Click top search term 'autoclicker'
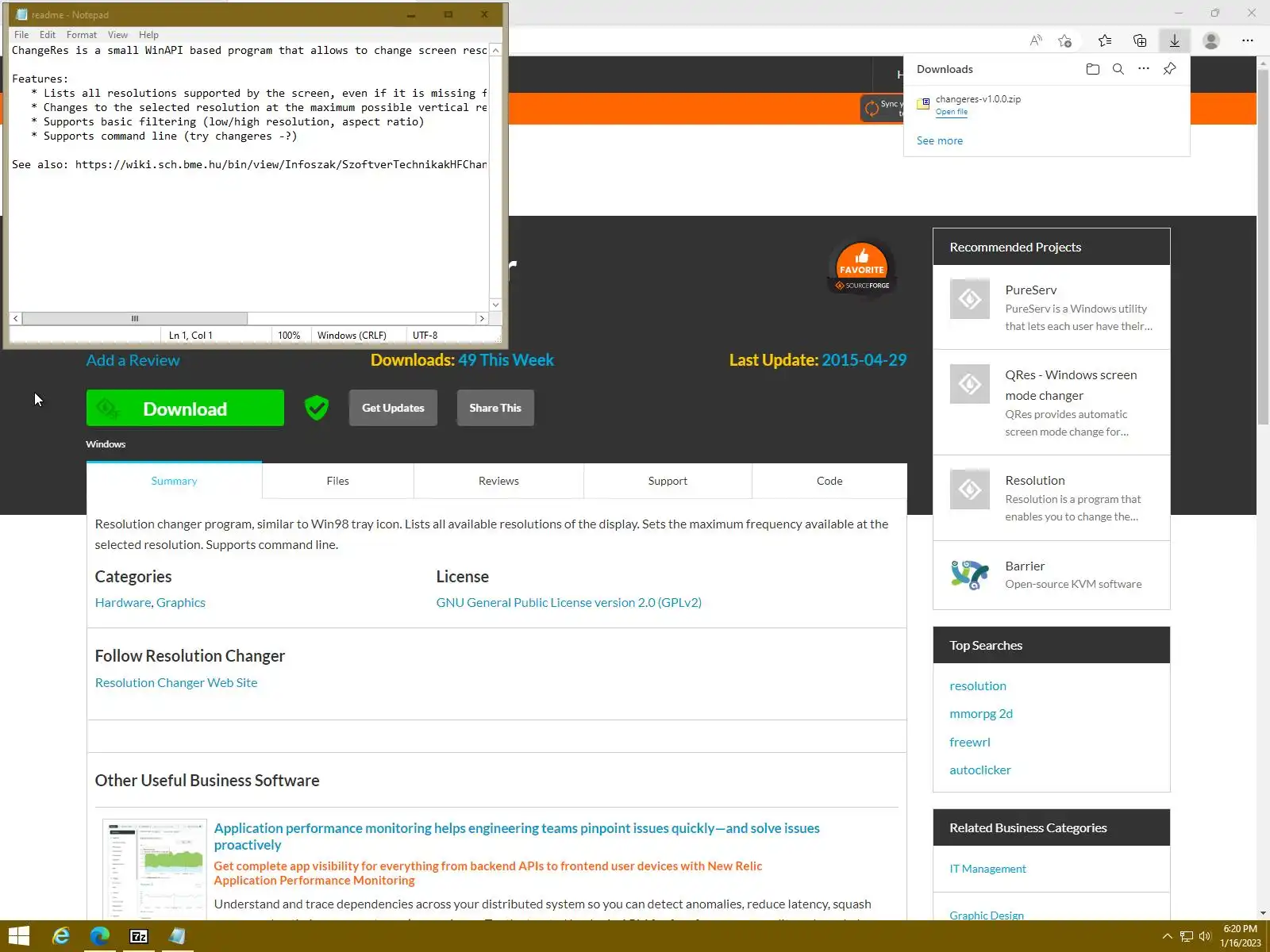This screenshot has width=1270, height=952. point(980,770)
